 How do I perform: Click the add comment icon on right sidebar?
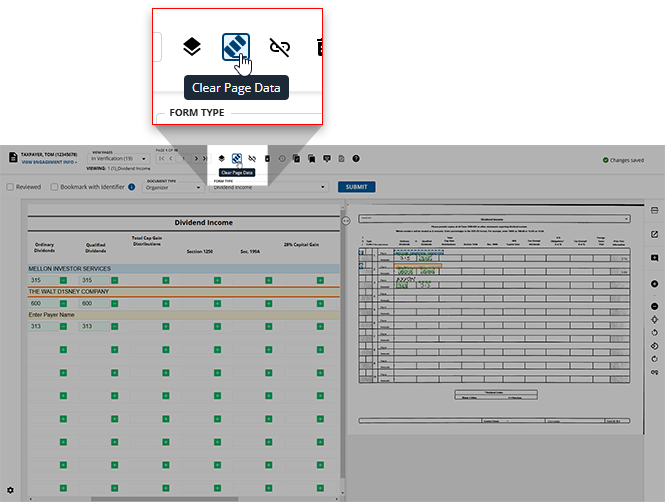[653, 258]
